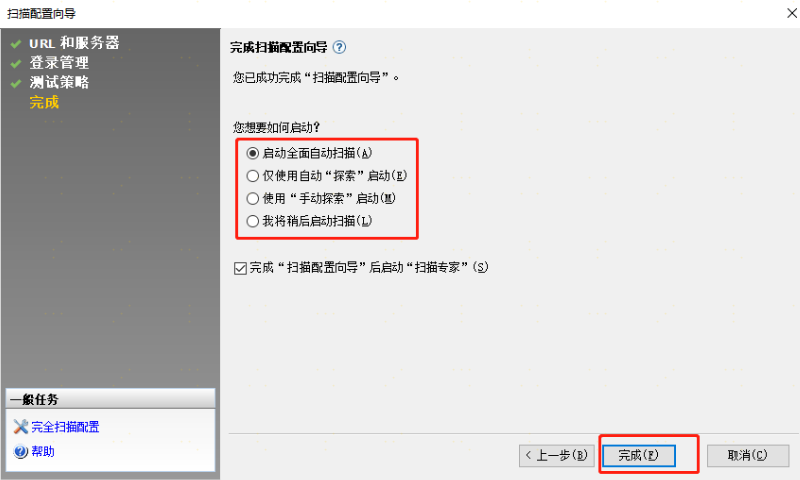
Task: Cancel the wizard with 取消(C) button
Action: coord(747,455)
